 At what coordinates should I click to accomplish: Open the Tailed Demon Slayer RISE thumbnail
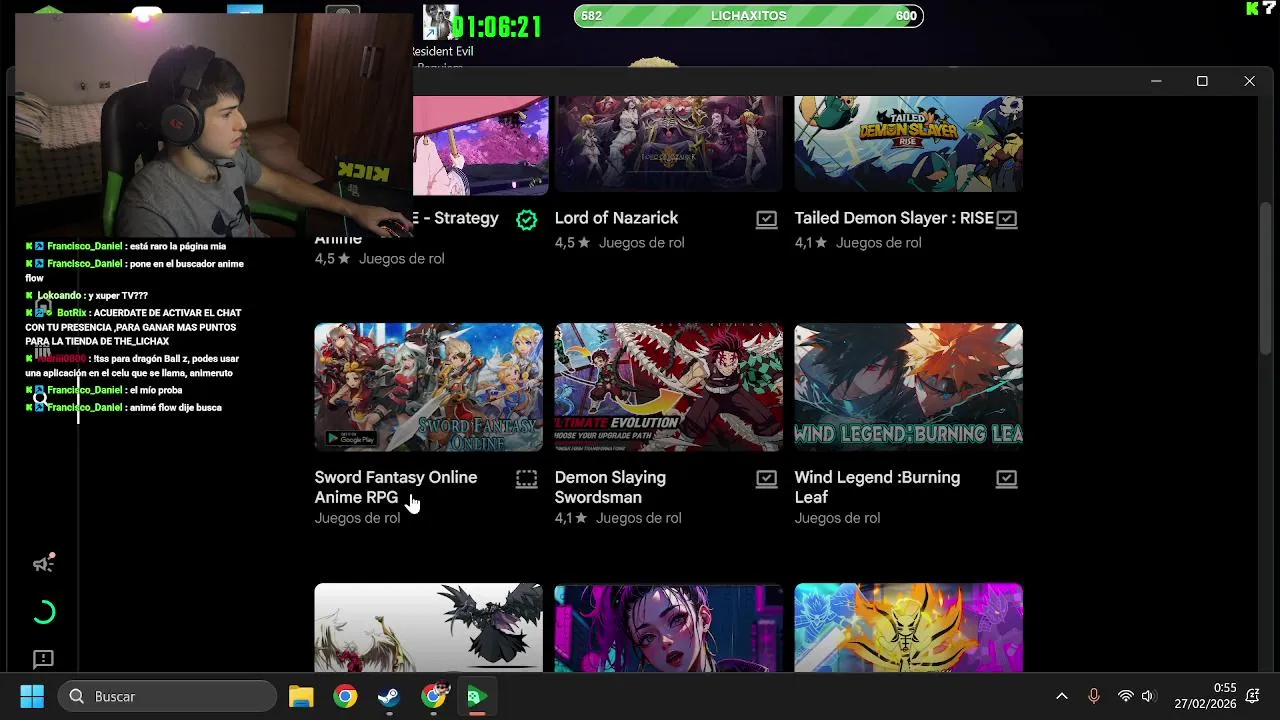909,144
